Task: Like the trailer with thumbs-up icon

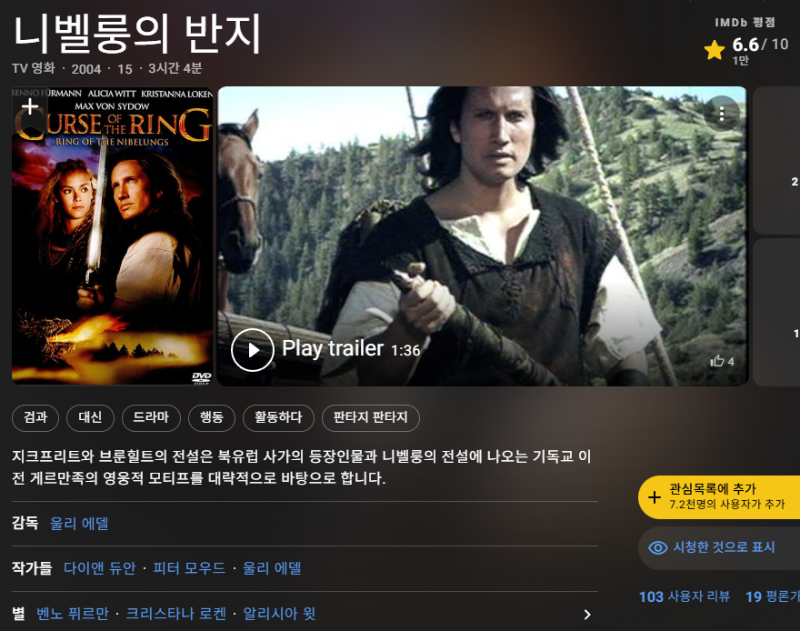Action: coord(717,361)
